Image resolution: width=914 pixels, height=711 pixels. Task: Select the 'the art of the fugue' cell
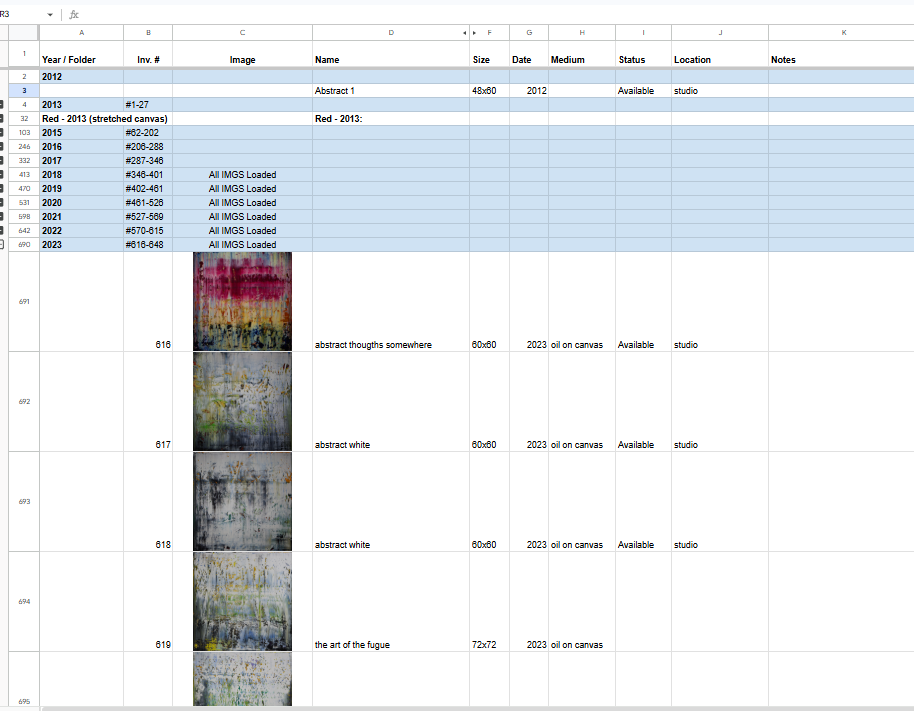click(391, 601)
